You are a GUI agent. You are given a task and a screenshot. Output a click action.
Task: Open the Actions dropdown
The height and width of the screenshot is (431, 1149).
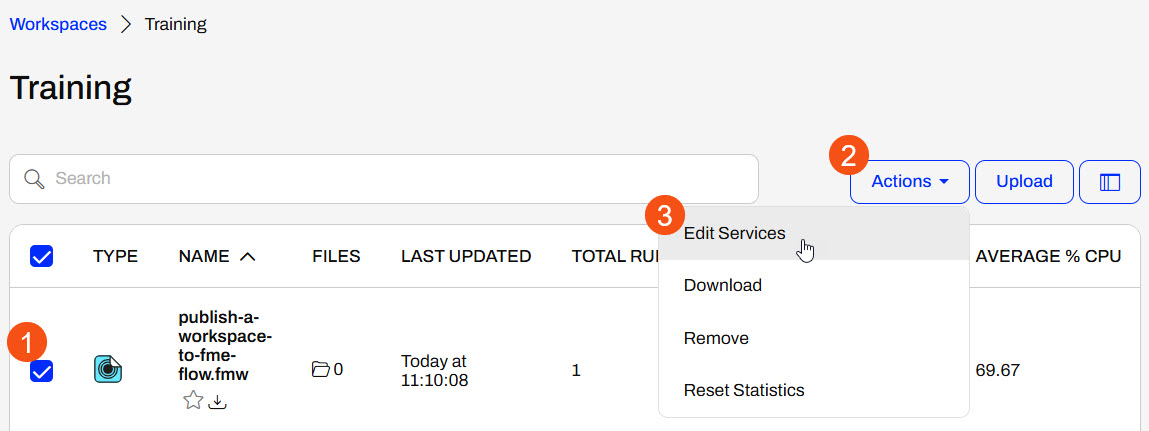(909, 182)
